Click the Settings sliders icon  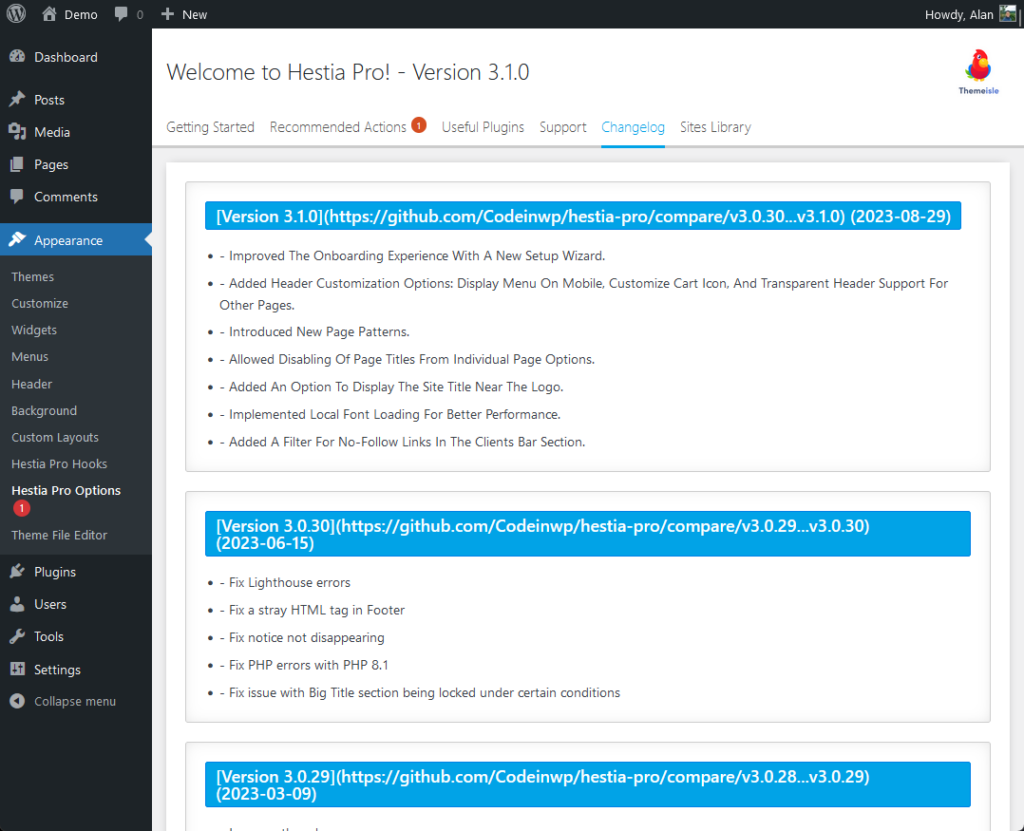[x=17, y=669]
